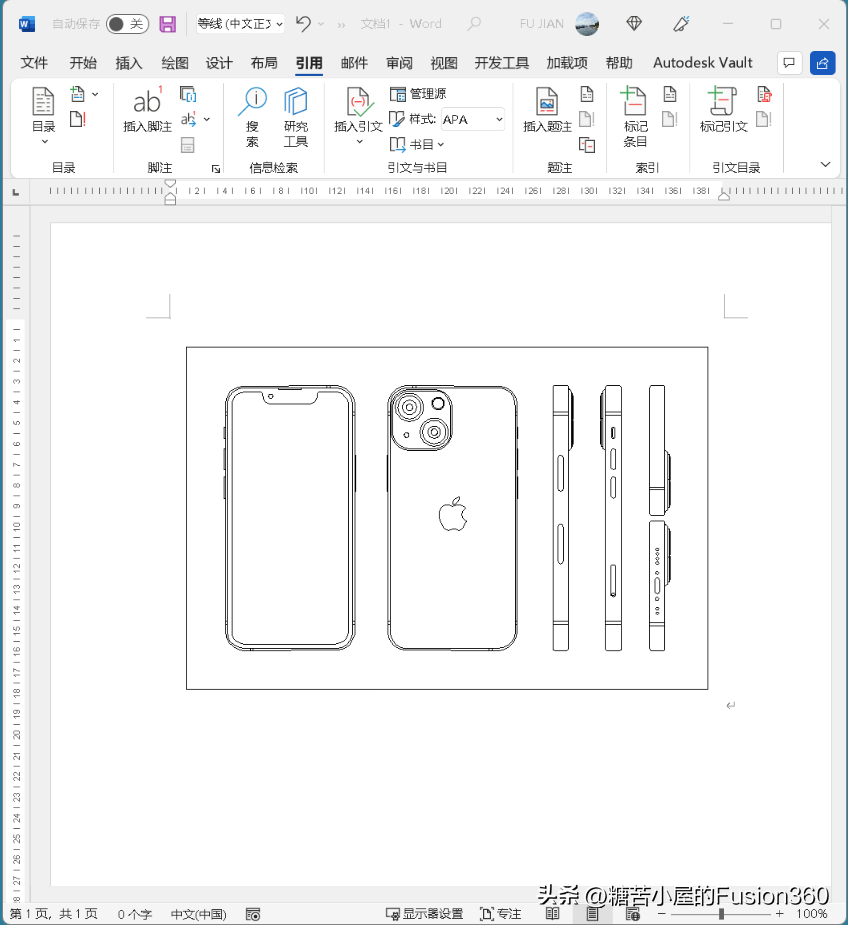The image size is (848, 925).
Task: Switch to the 审阅 Review tab
Action: (x=400, y=63)
